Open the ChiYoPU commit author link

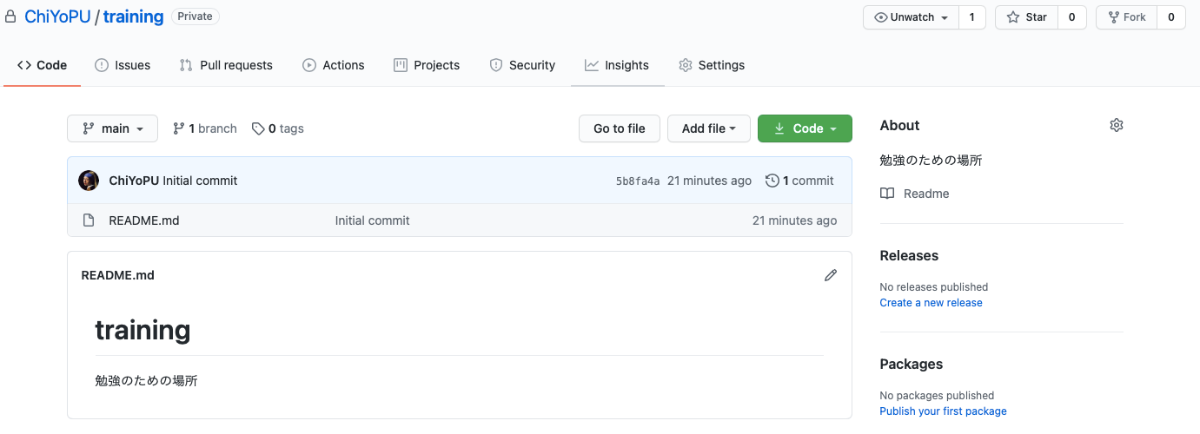(134, 181)
